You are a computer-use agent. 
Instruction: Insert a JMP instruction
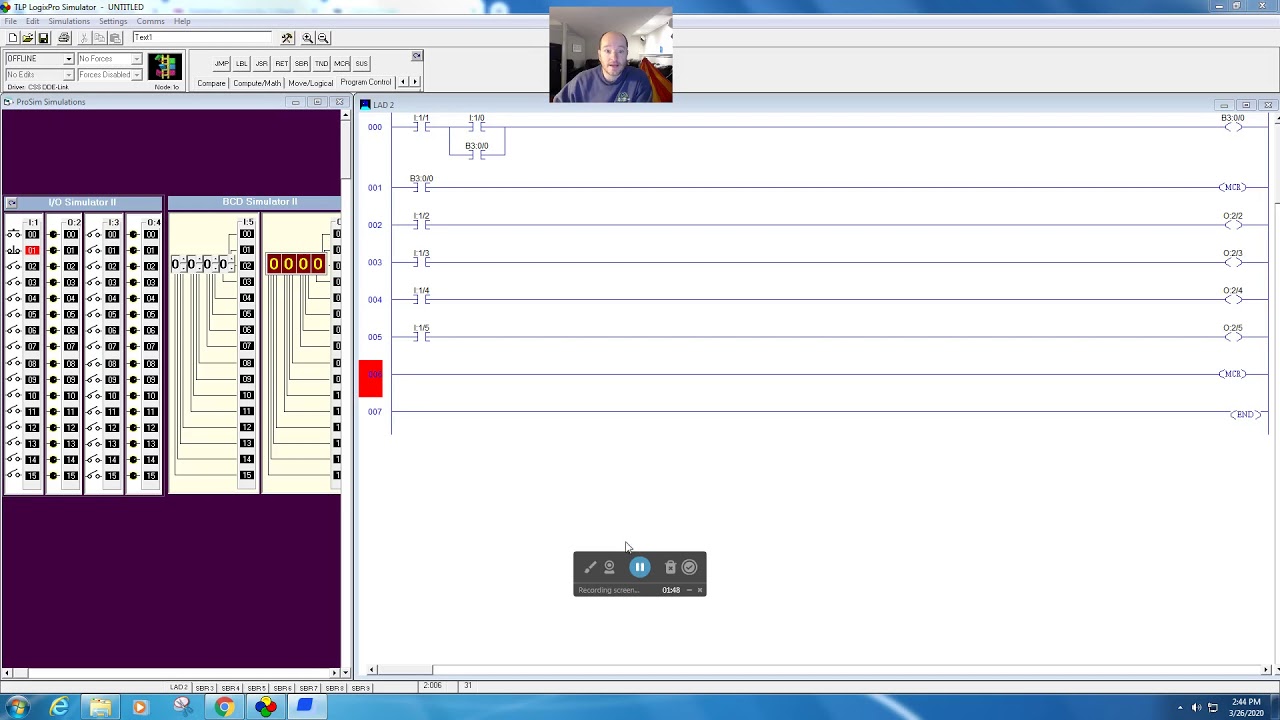click(x=222, y=64)
